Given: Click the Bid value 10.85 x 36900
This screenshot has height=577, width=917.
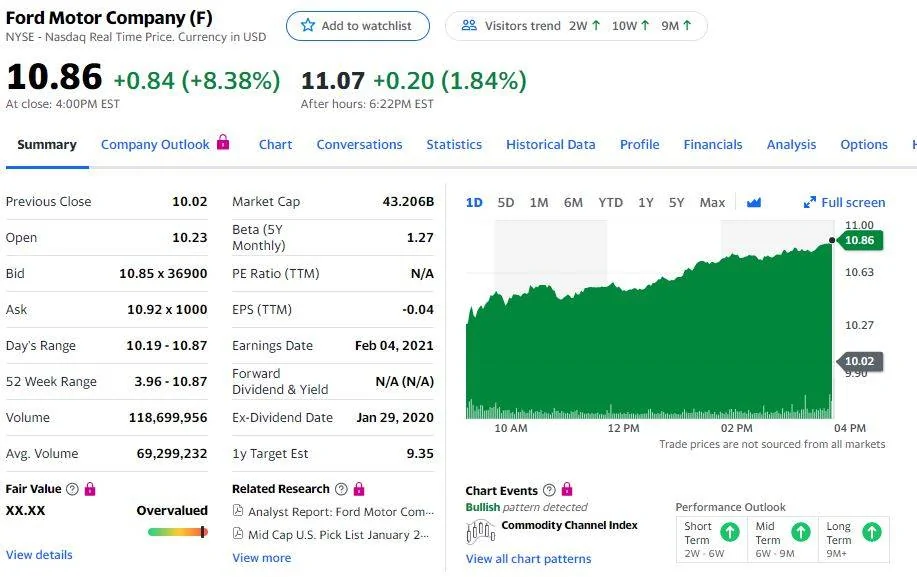Looking at the screenshot, I should pyautogui.click(x=163, y=274).
